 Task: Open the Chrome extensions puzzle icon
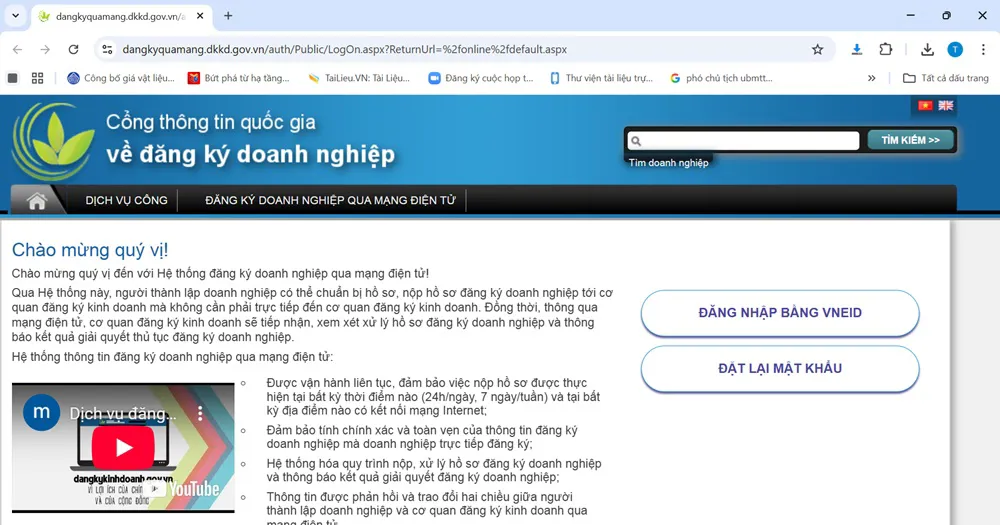pos(885,49)
